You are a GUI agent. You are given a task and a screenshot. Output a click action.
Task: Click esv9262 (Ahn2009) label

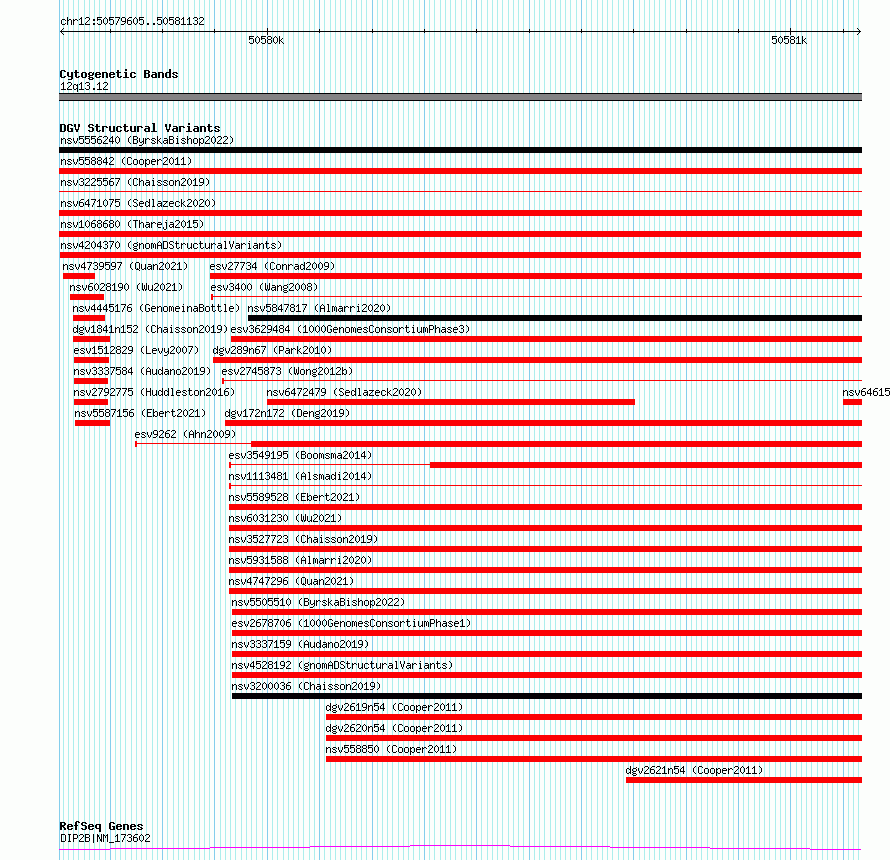(185, 434)
